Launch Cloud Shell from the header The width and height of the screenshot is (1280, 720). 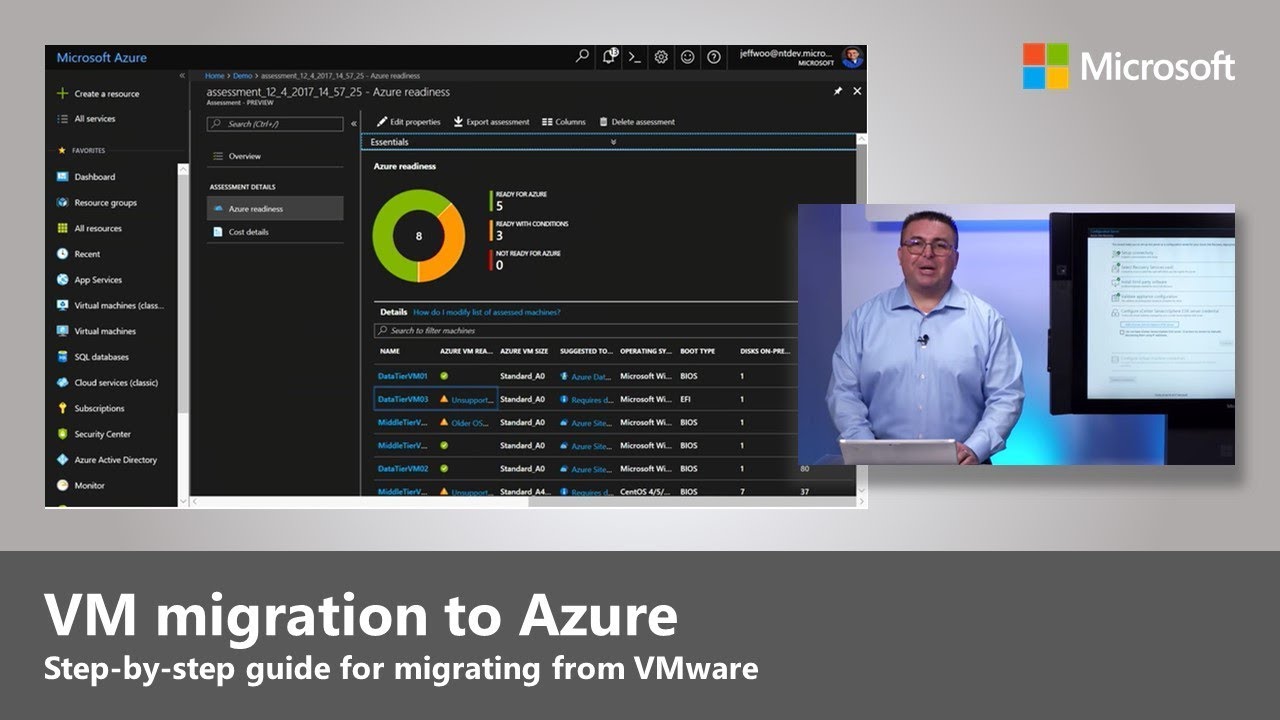(x=635, y=57)
